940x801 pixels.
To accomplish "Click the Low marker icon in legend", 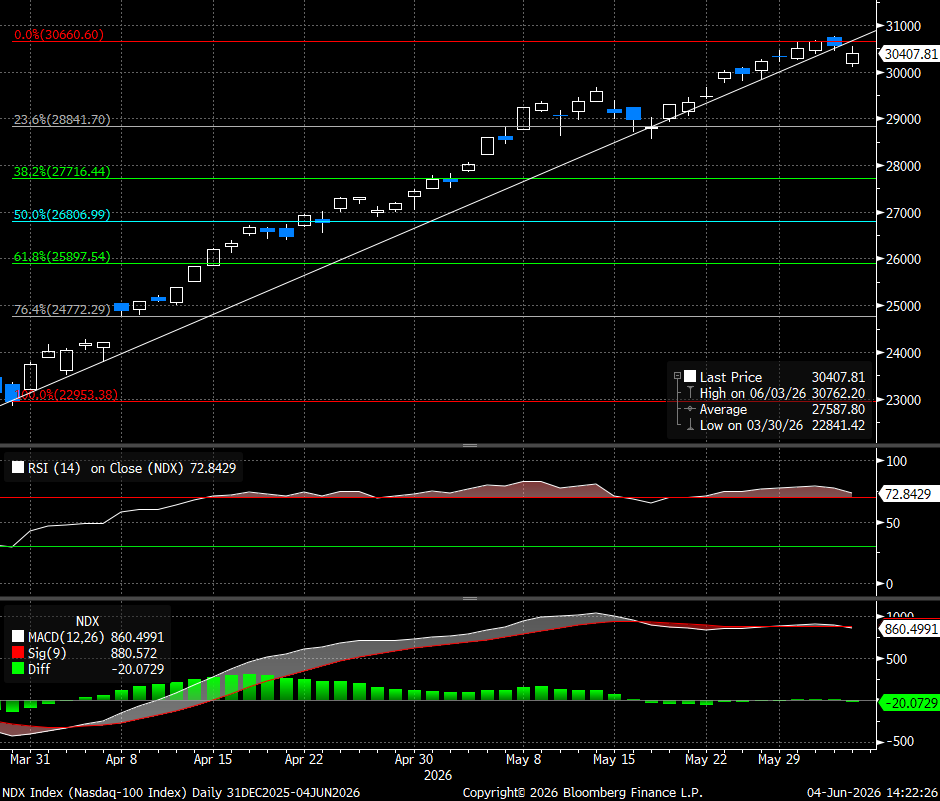I will click(690, 425).
